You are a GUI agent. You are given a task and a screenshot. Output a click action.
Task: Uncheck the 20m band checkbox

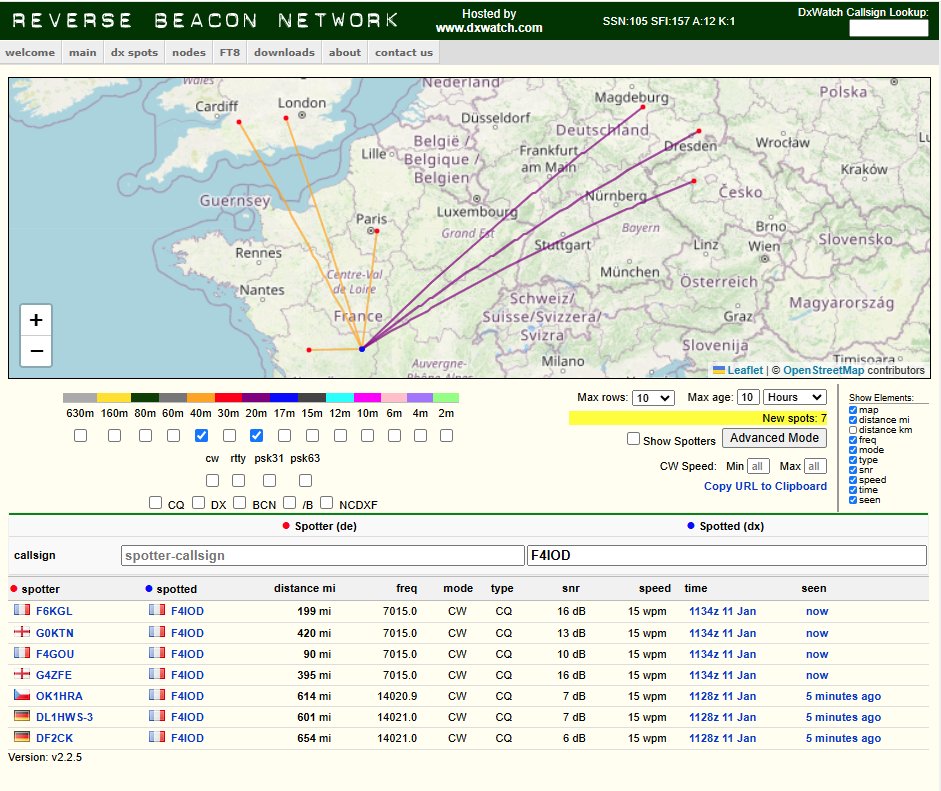pyautogui.click(x=256, y=436)
